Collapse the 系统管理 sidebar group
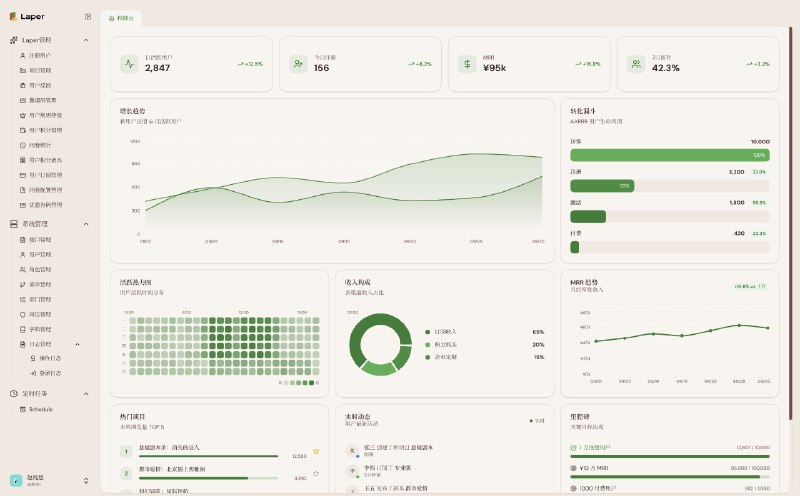800x496 pixels. (86, 224)
